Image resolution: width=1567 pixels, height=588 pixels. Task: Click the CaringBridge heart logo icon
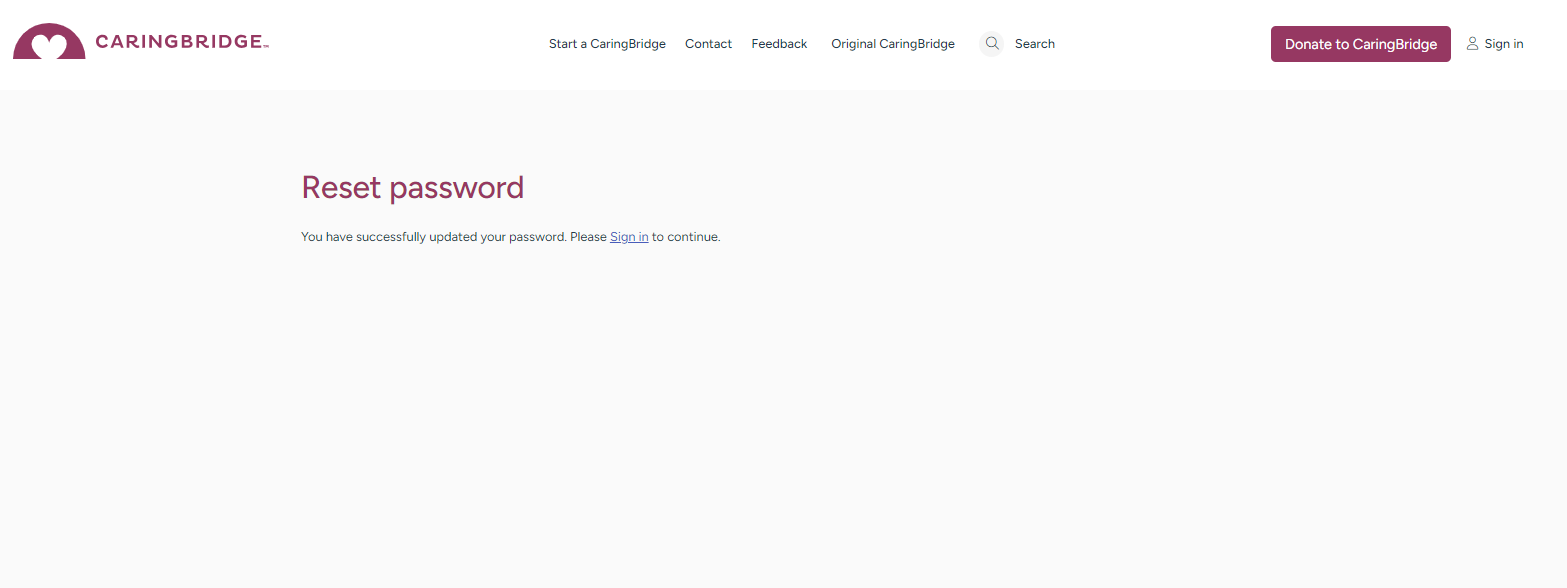pos(49,42)
